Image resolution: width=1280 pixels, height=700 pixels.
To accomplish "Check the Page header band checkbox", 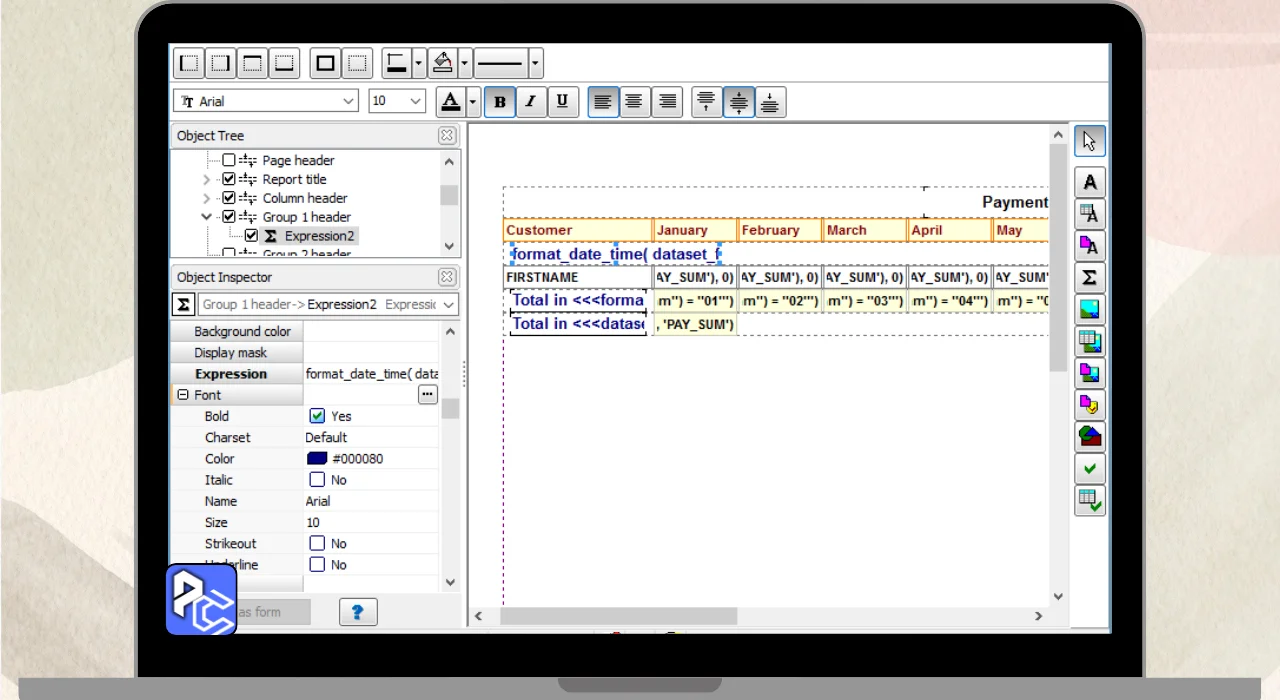I will coord(229,160).
